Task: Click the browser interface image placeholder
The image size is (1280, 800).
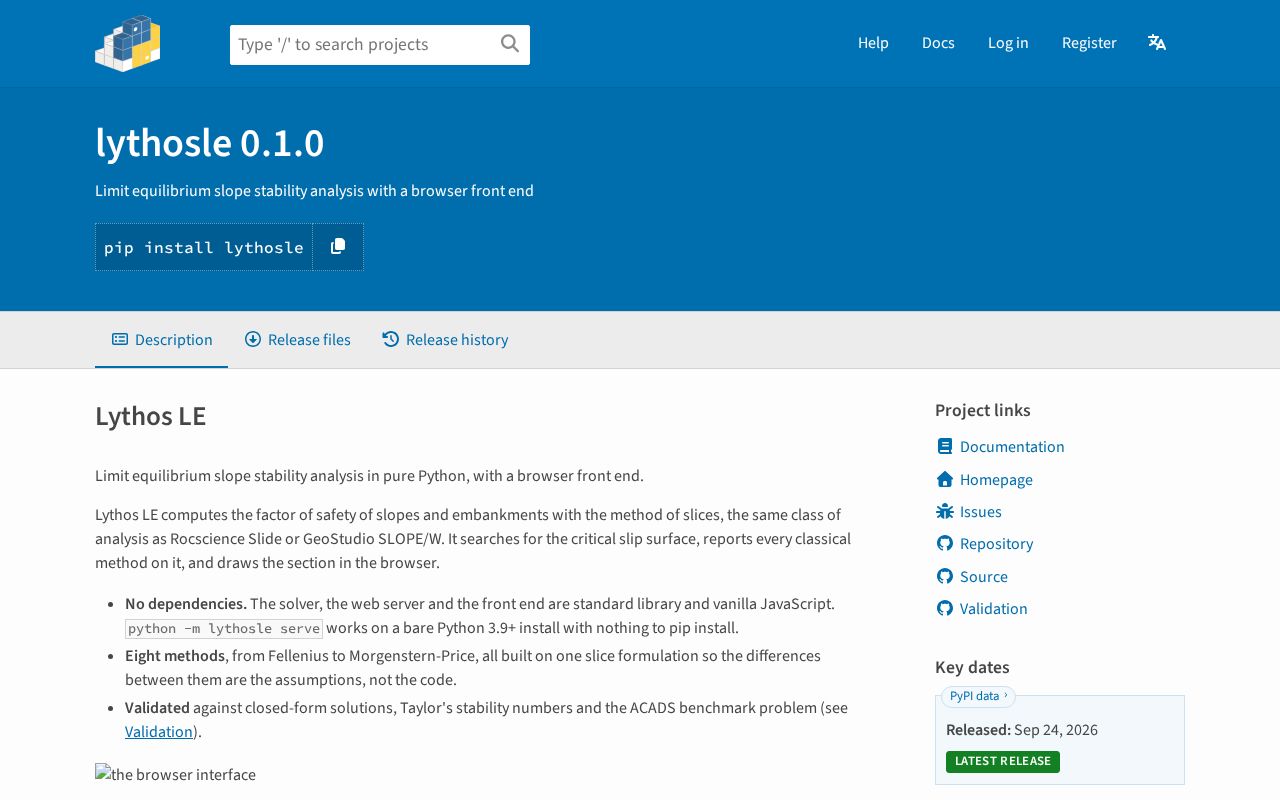Action: [175, 774]
